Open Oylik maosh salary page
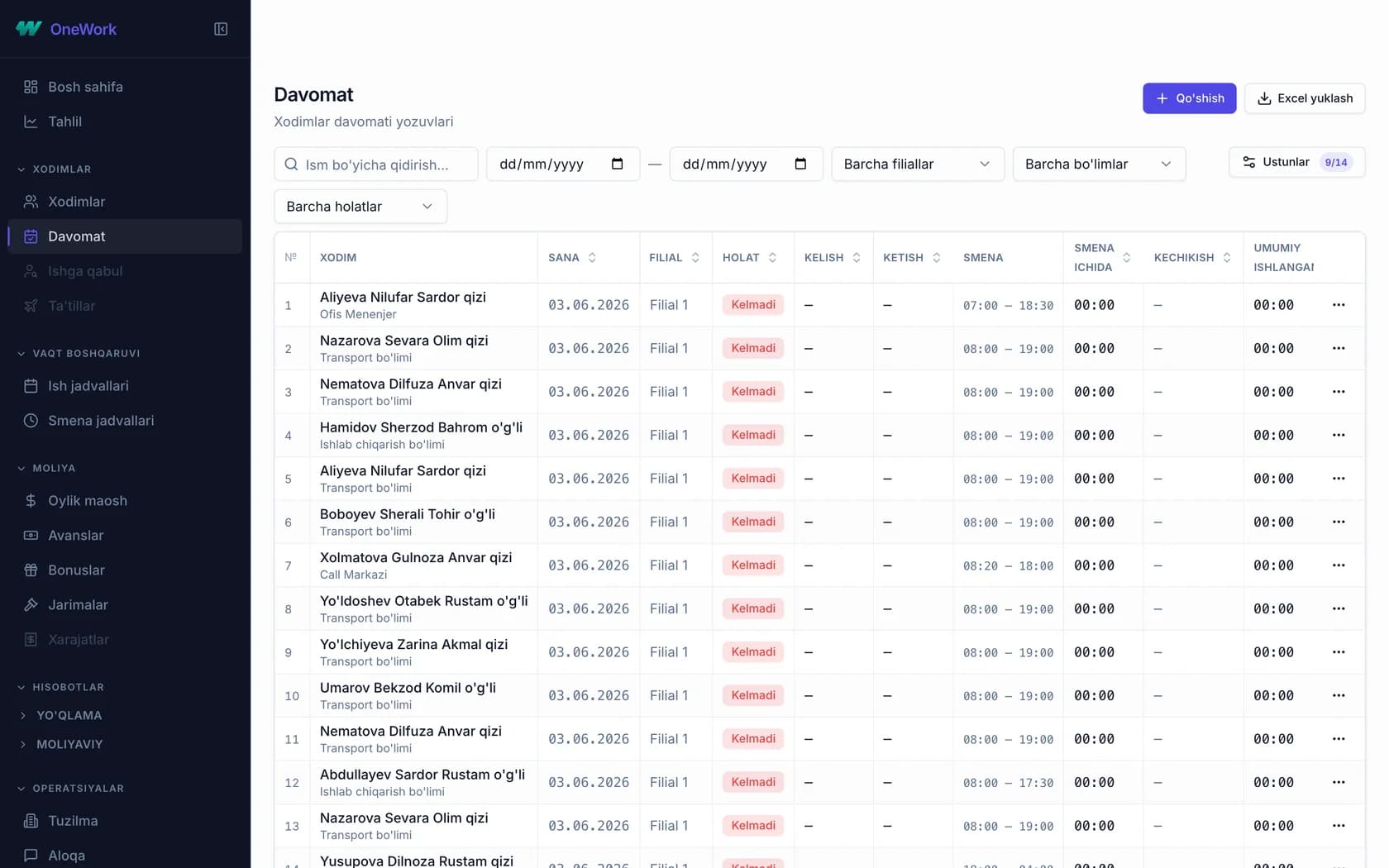 coord(125,501)
